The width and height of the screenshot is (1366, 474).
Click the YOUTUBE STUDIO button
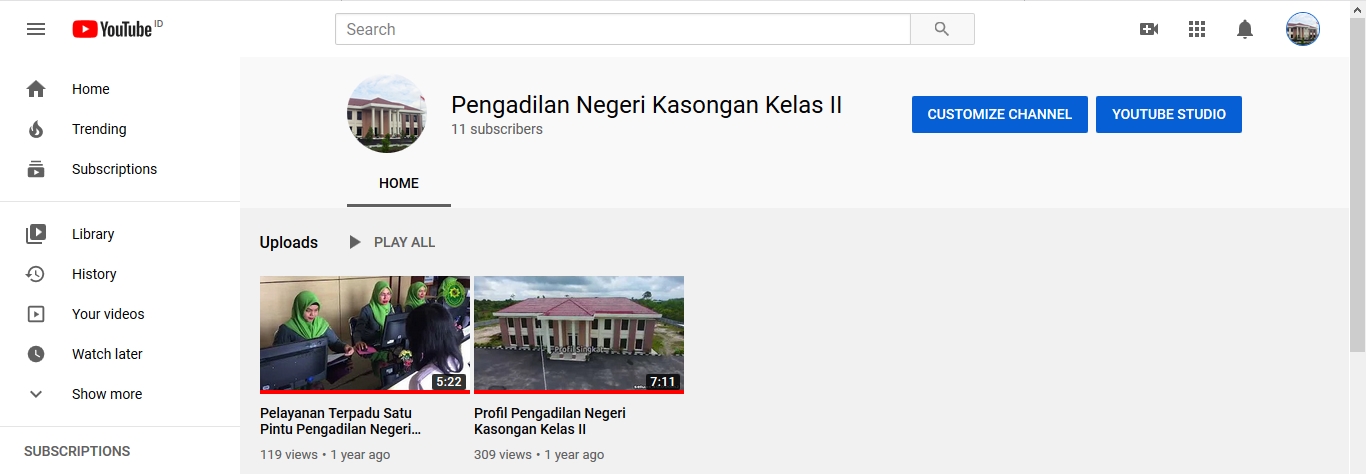click(1169, 114)
